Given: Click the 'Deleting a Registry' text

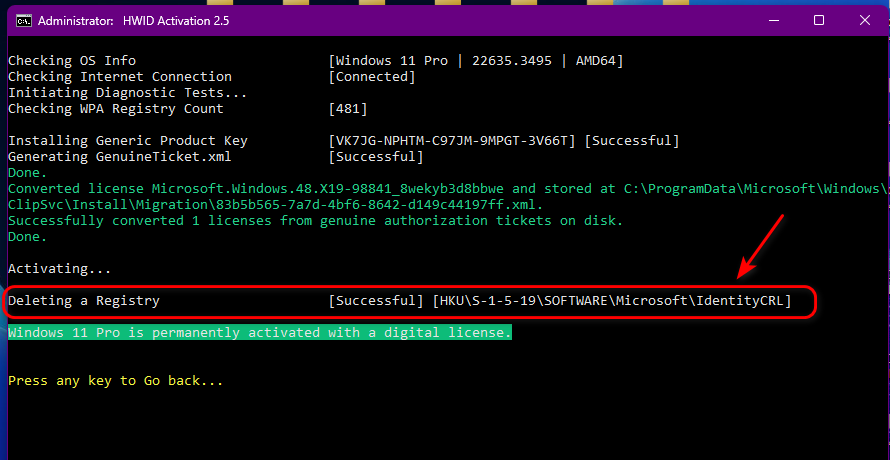Looking at the screenshot, I should click(84, 300).
